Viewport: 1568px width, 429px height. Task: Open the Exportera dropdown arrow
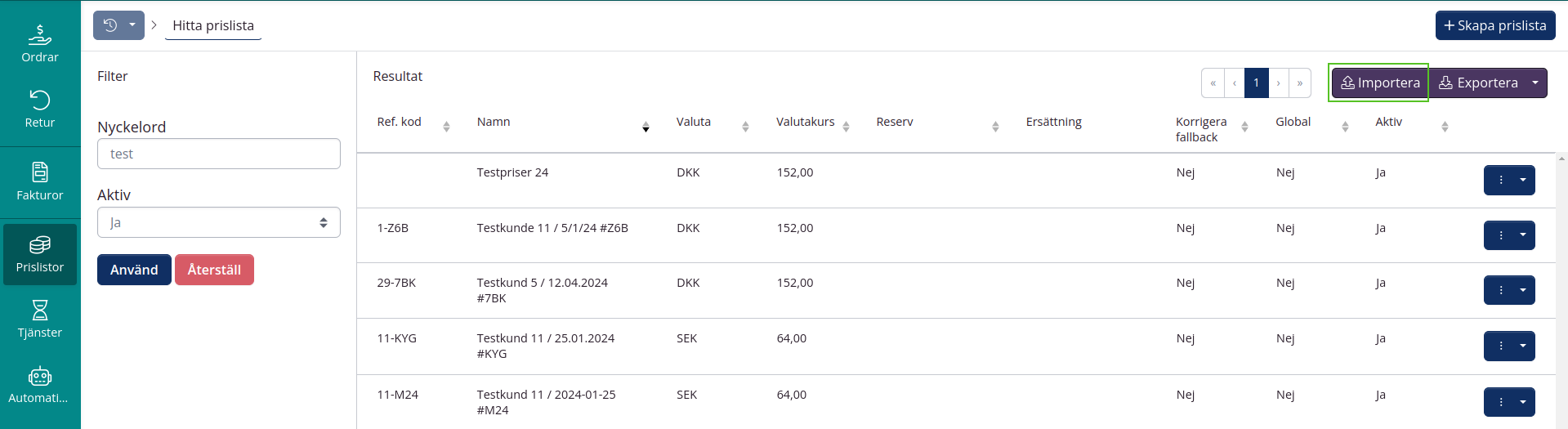(1535, 83)
